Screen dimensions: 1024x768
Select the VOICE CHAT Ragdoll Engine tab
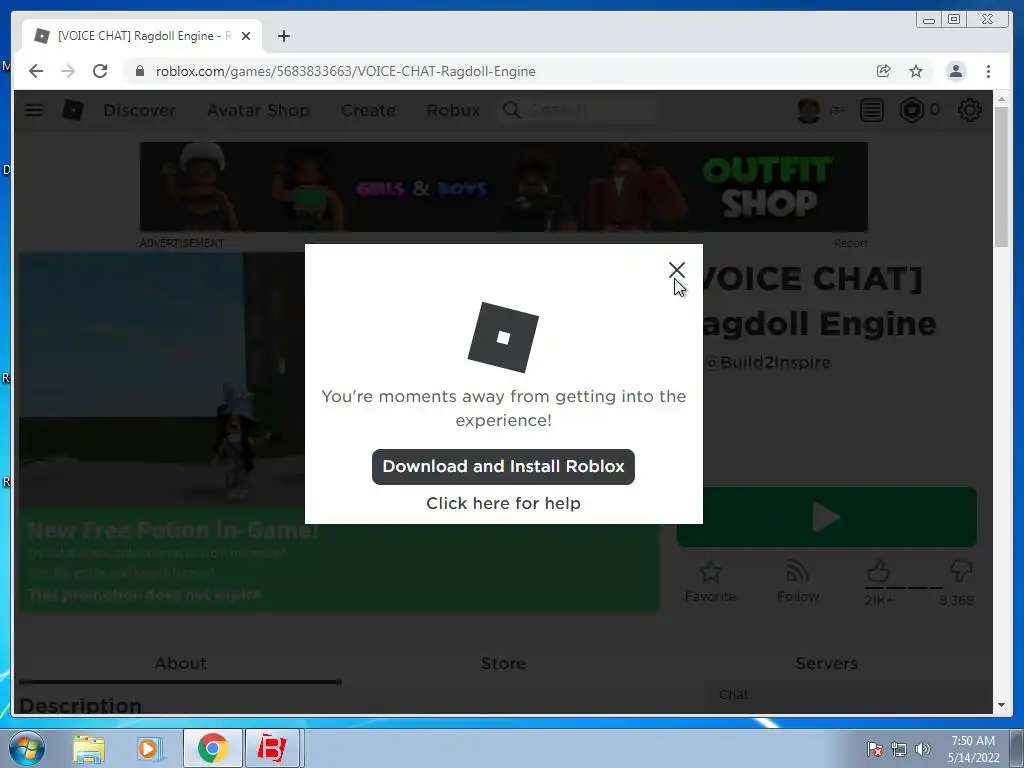click(x=142, y=36)
